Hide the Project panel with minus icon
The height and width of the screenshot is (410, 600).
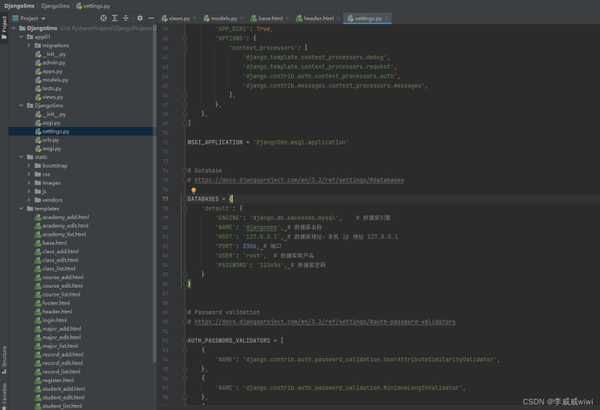click(149, 18)
